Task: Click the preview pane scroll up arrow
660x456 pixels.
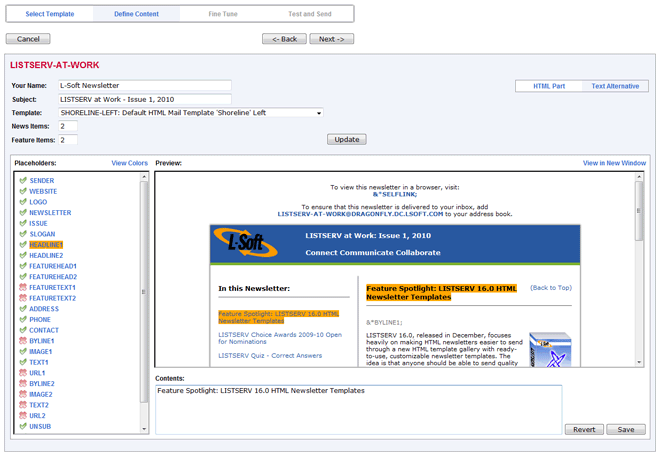Action: point(639,177)
